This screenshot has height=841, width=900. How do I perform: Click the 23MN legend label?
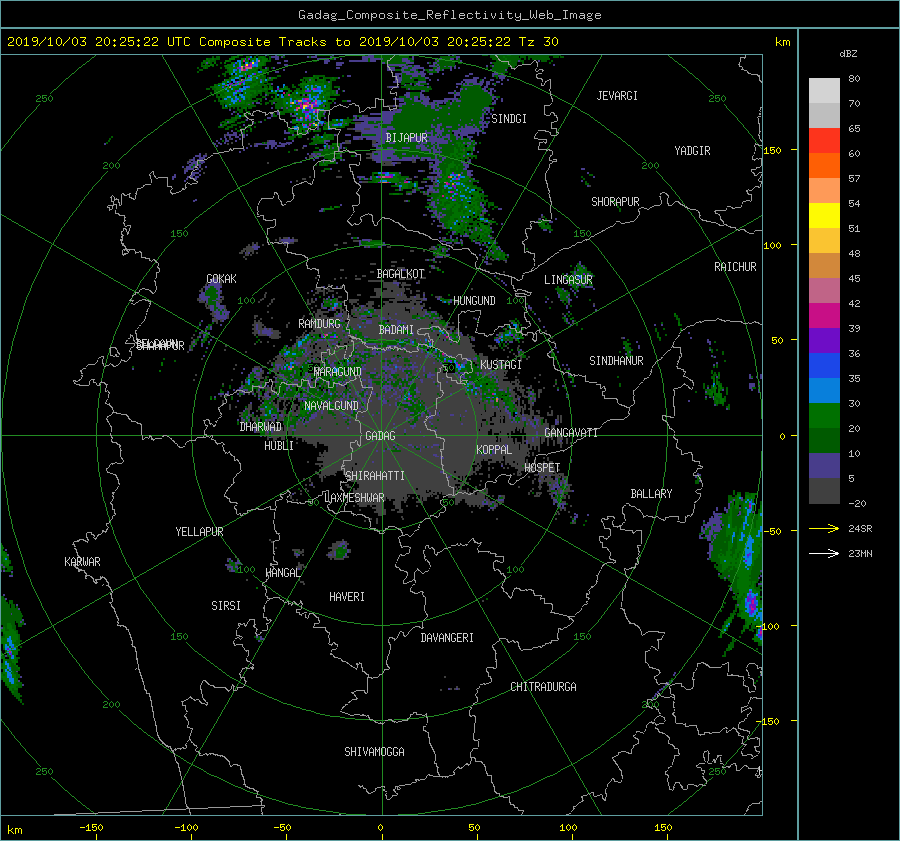click(860, 553)
